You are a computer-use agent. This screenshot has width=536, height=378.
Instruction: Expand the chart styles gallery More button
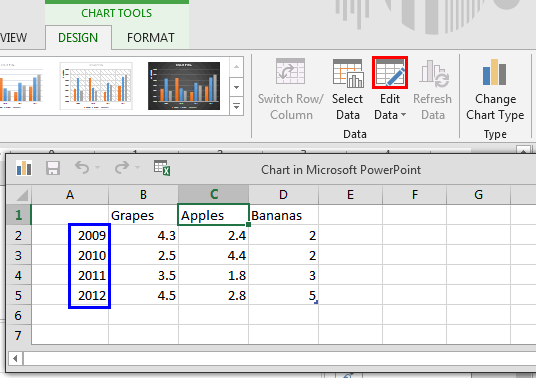pos(236,107)
